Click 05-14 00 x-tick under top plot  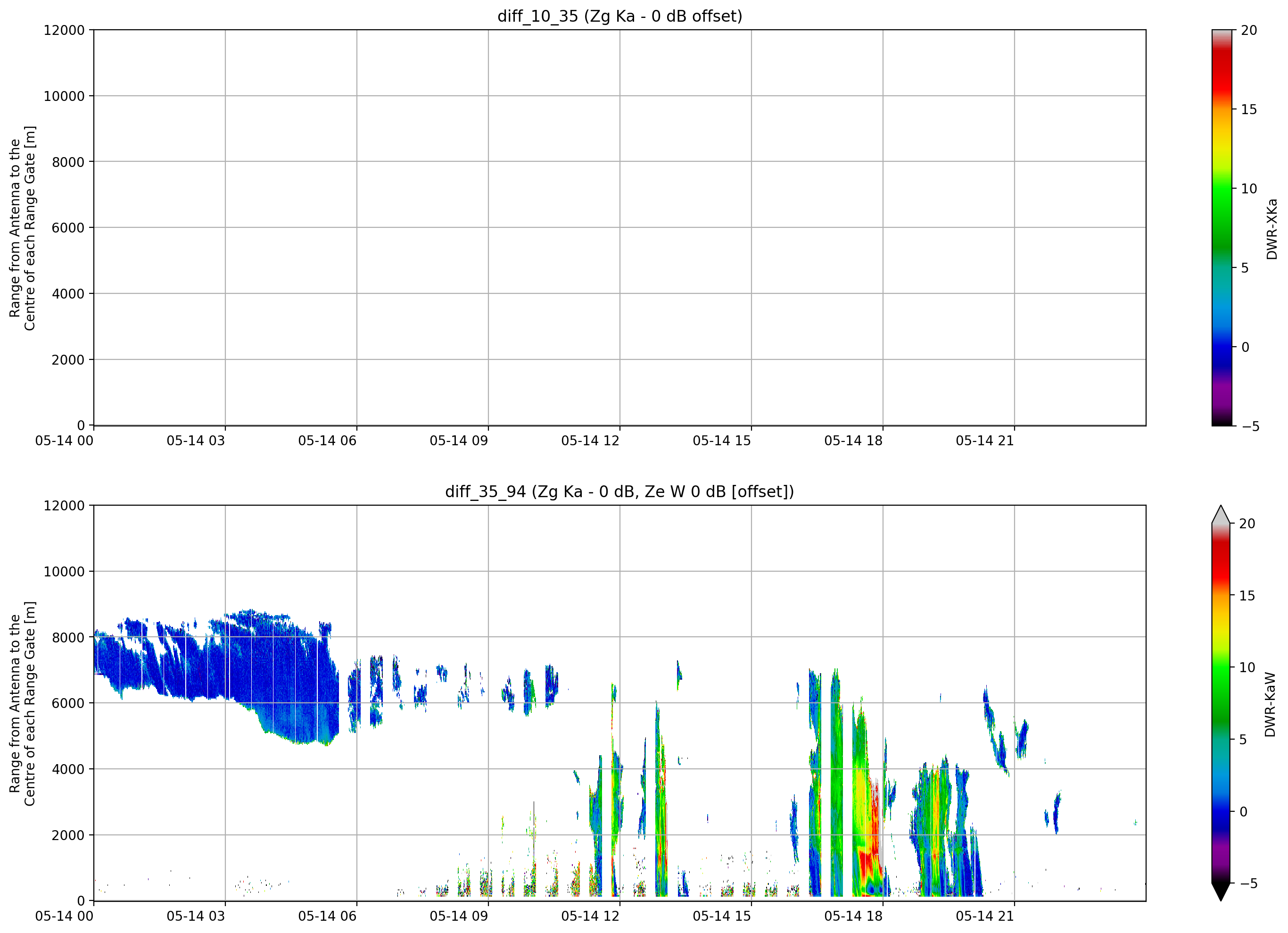(x=64, y=441)
